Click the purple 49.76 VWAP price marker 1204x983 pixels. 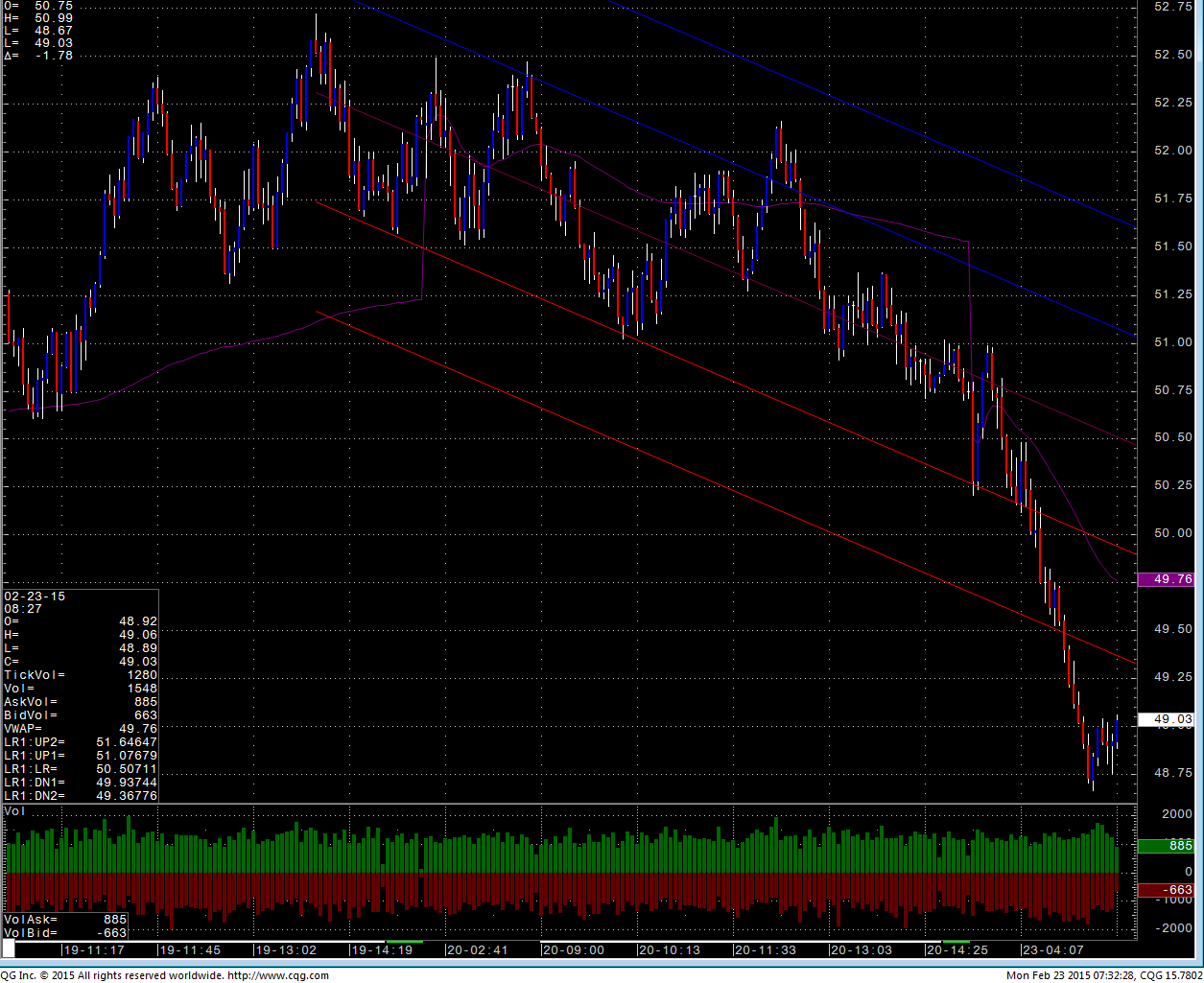click(x=1166, y=579)
